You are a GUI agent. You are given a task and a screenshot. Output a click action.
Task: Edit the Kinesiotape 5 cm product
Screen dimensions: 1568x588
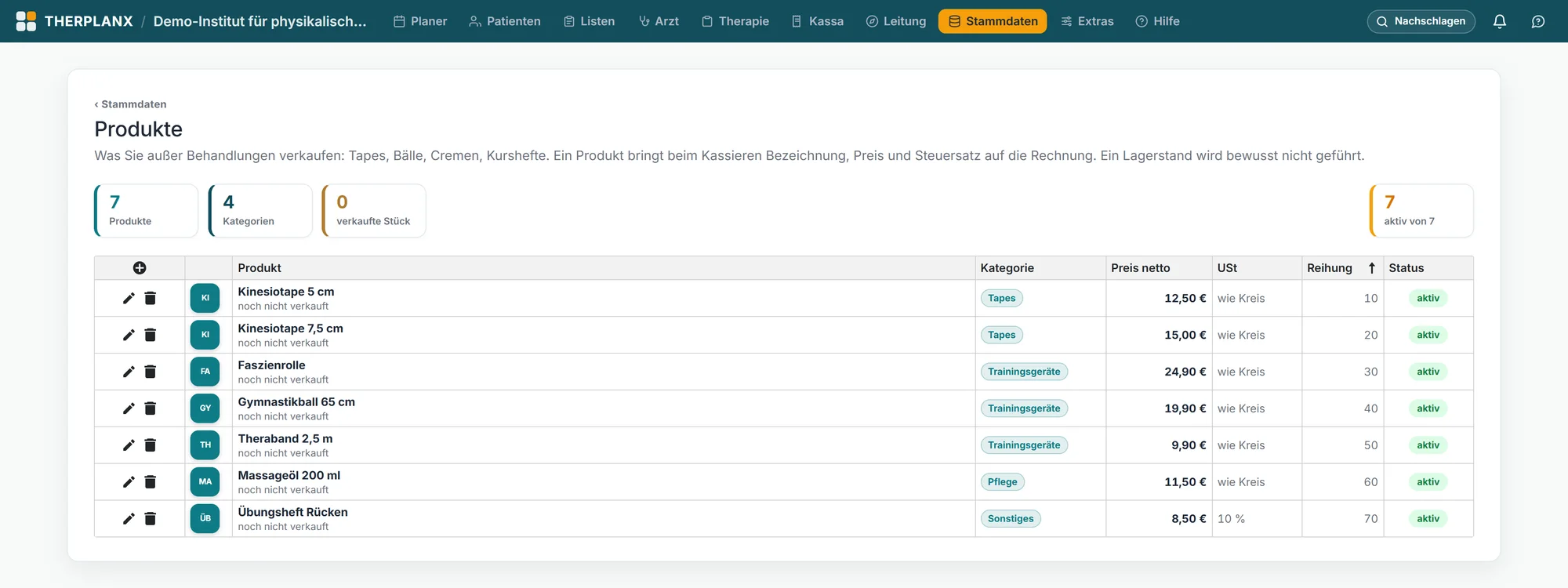(129, 298)
